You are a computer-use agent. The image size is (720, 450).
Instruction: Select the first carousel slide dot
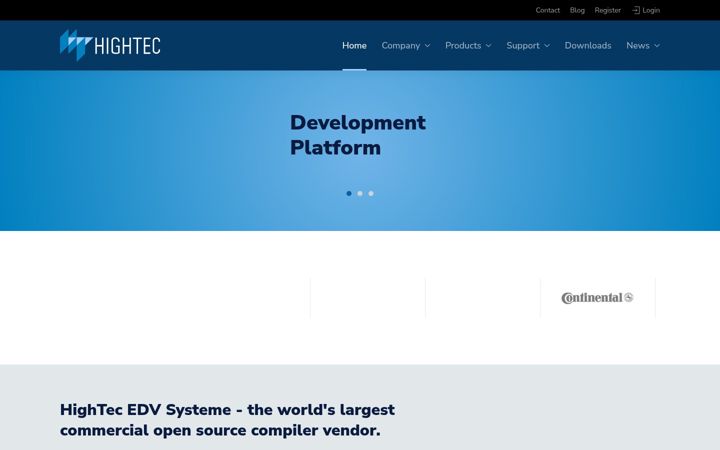(x=349, y=193)
